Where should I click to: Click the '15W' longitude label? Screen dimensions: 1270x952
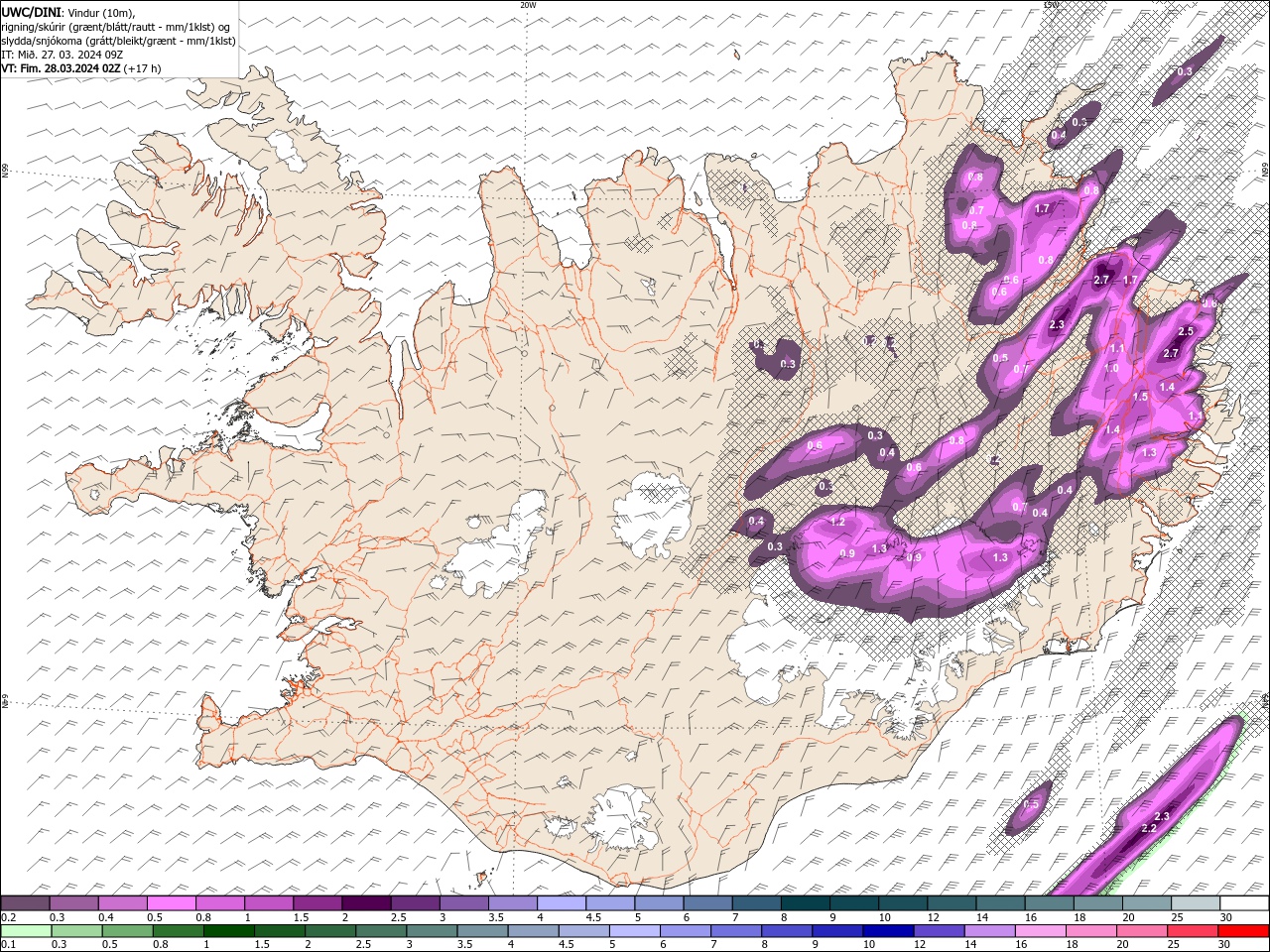coord(1051,5)
